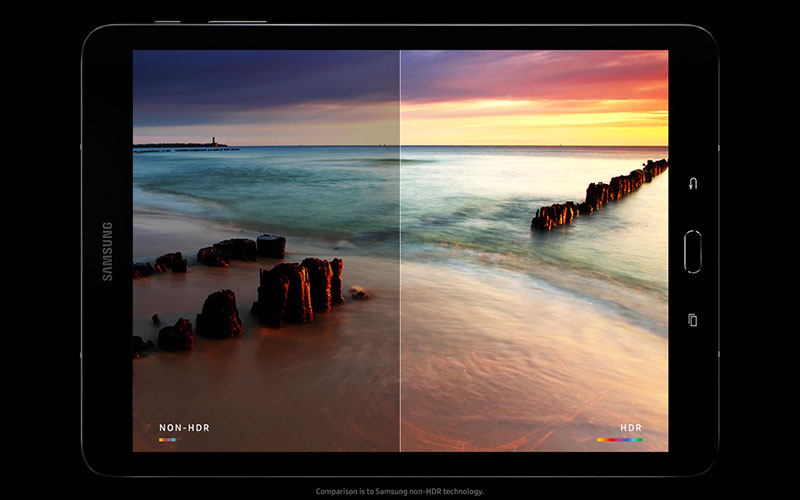This screenshot has width=800, height=500.
Task: Tap the tablet's oval home button
Action: pyautogui.click(x=692, y=252)
